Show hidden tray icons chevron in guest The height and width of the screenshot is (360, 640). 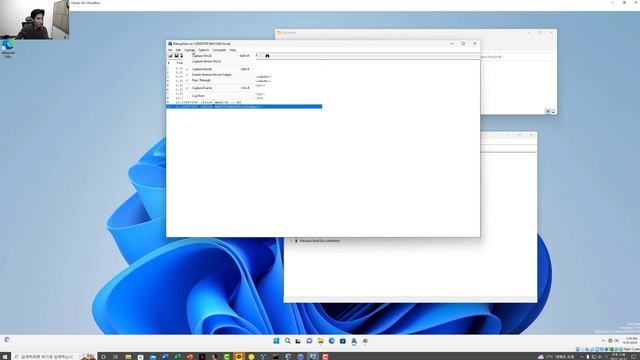coord(603,340)
